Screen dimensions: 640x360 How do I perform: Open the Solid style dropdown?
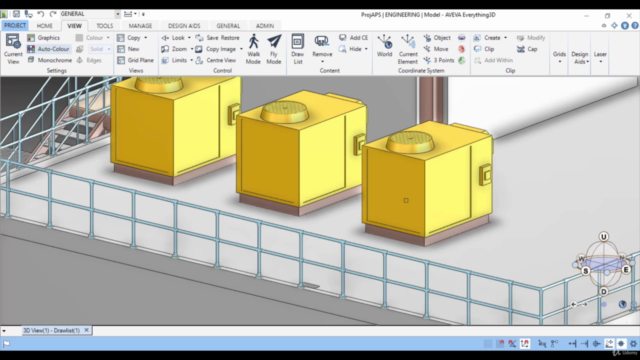[x=100, y=49]
